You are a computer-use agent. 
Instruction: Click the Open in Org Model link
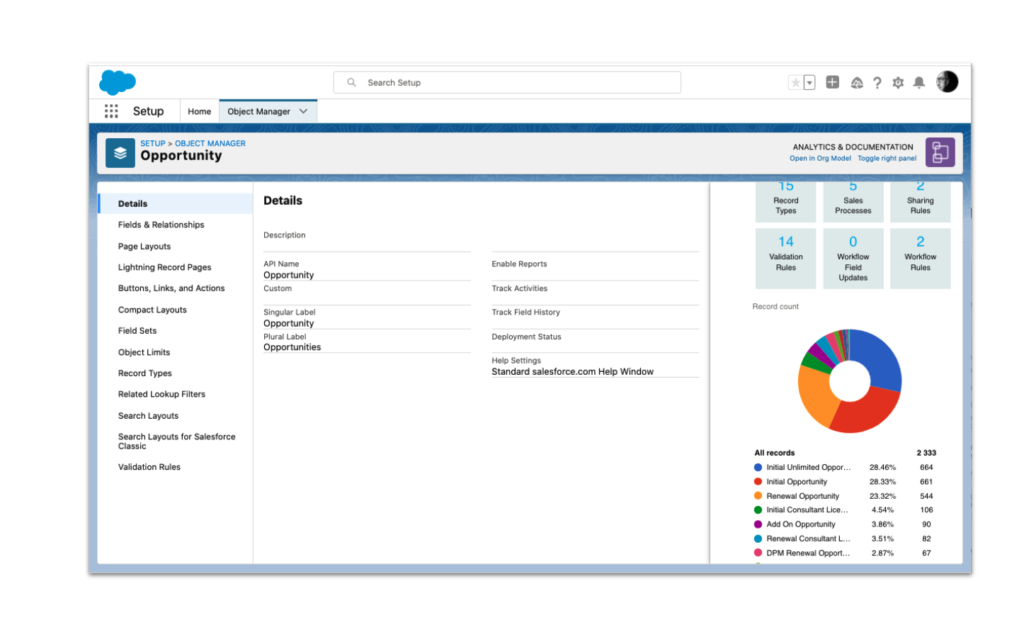point(820,158)
